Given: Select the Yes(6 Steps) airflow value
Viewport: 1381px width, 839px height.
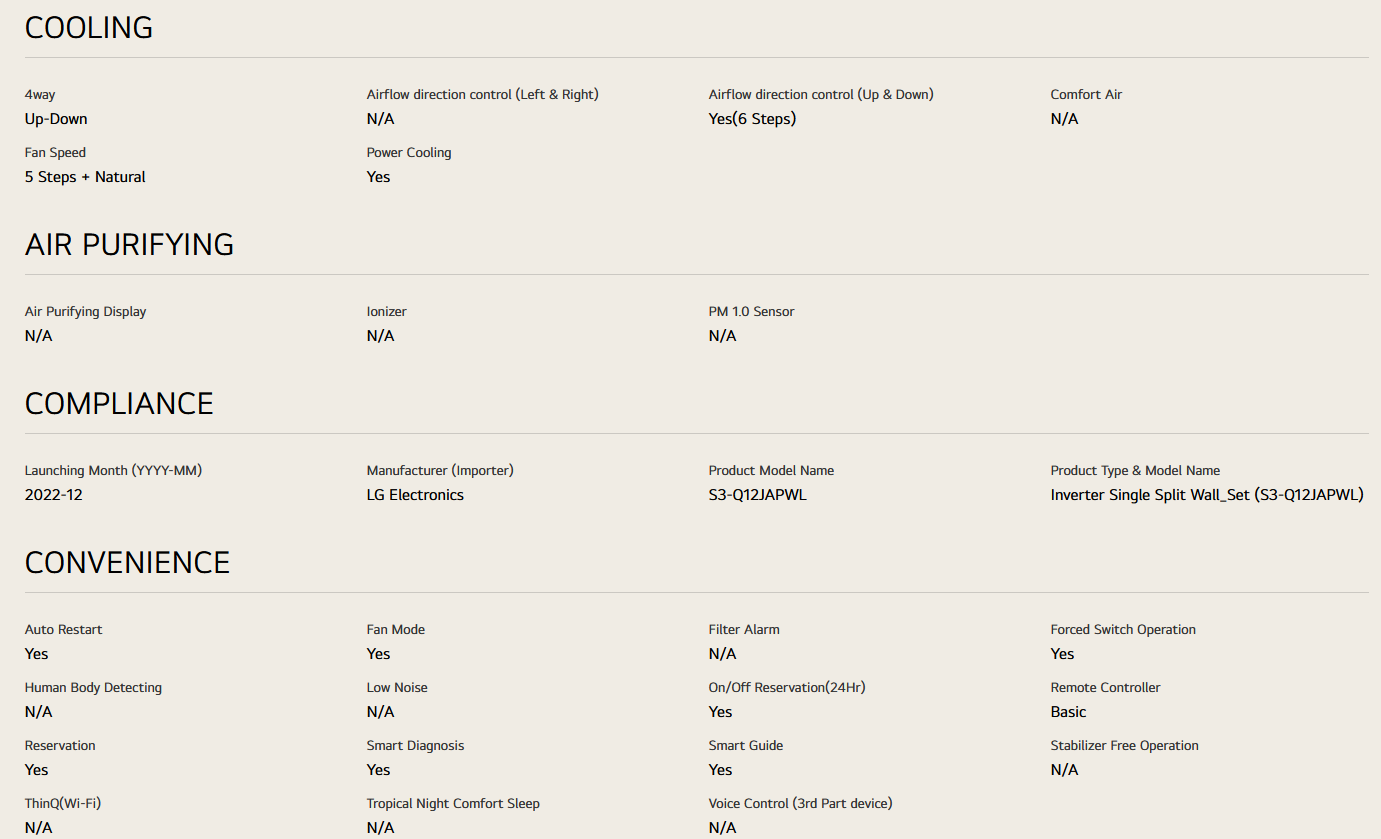Looking at the screenshot, I should (752, 119).
